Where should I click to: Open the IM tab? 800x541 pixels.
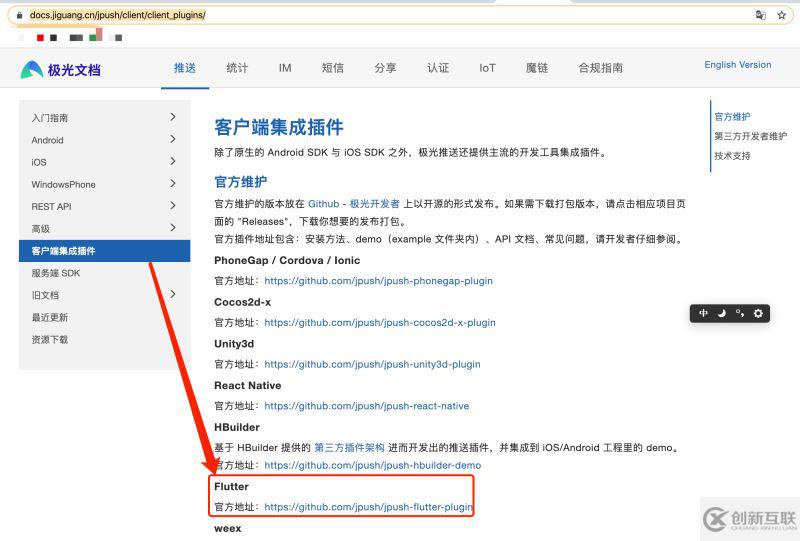285,68
